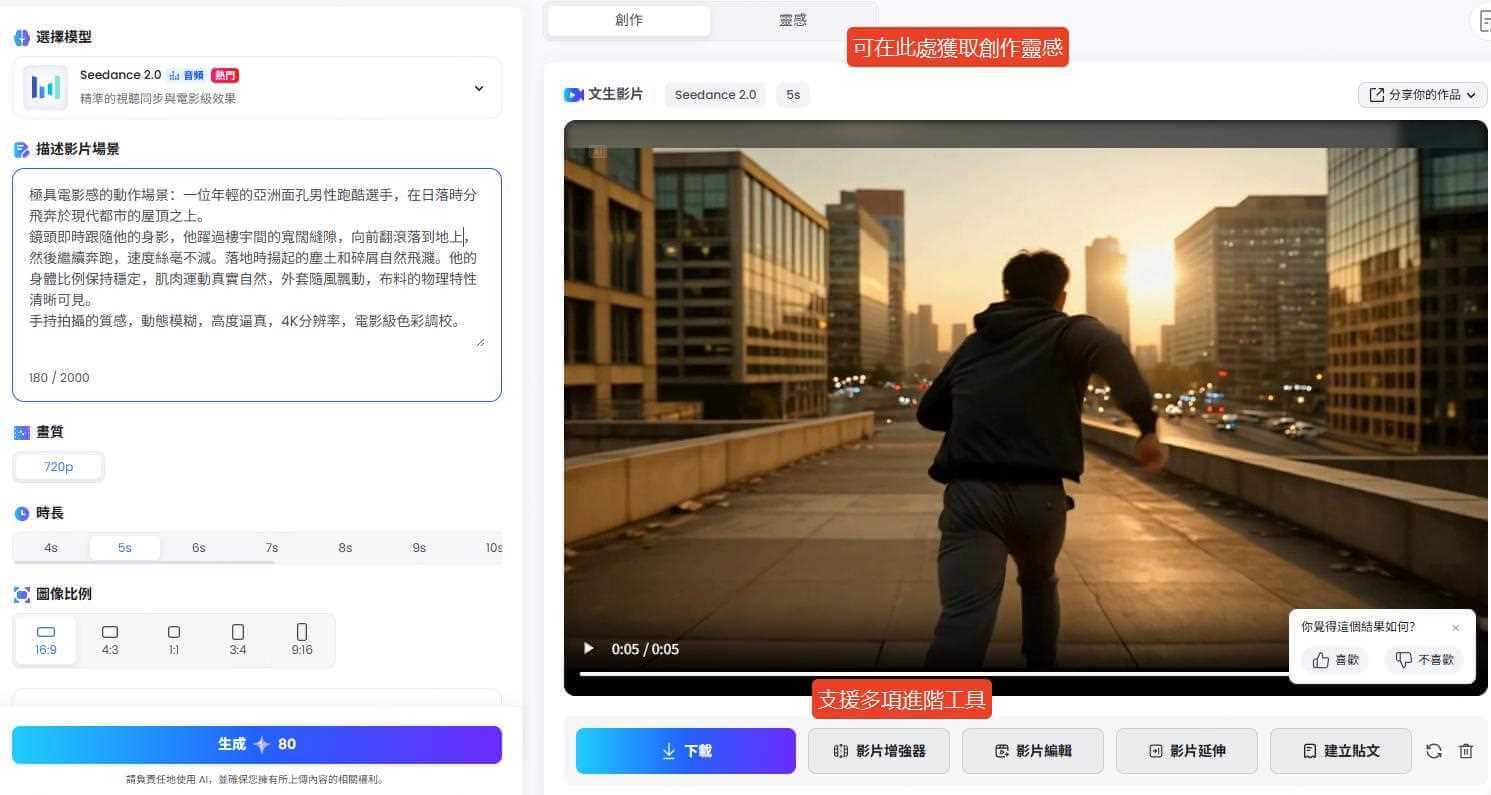This screenshot has width=1491, height=795.
Task: Select the 7s duration option
Action: (x=271, y=547)
